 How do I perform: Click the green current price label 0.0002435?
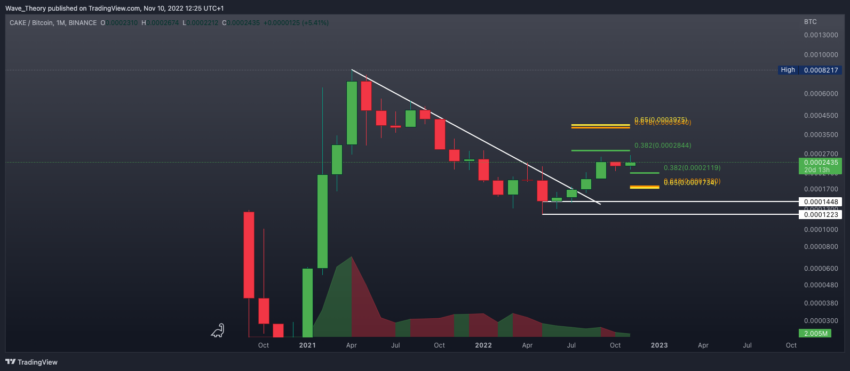click(x=820, y=166)
